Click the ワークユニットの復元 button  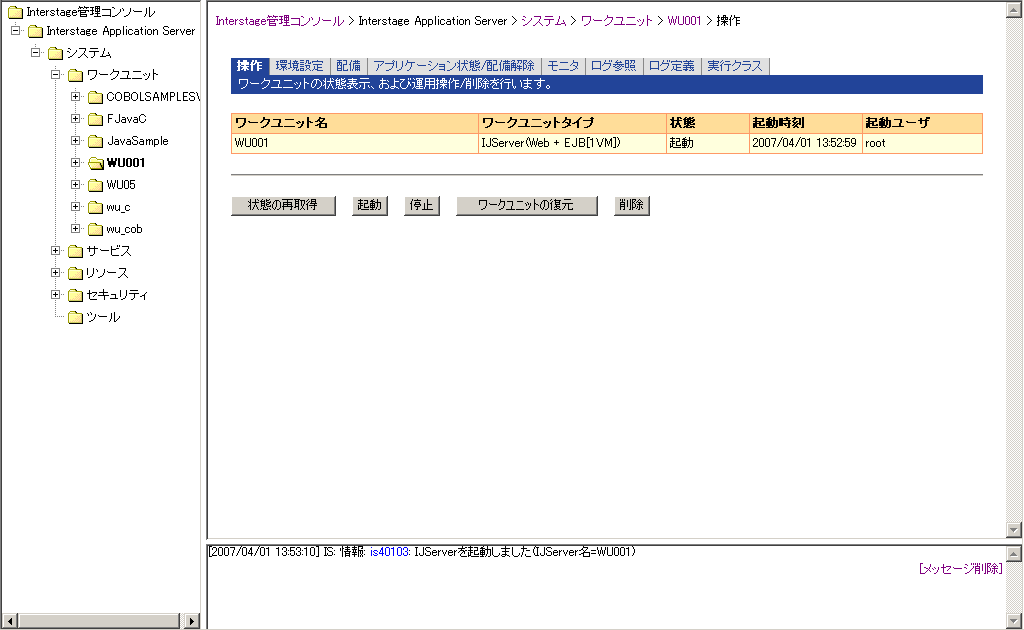coord(526,206)
